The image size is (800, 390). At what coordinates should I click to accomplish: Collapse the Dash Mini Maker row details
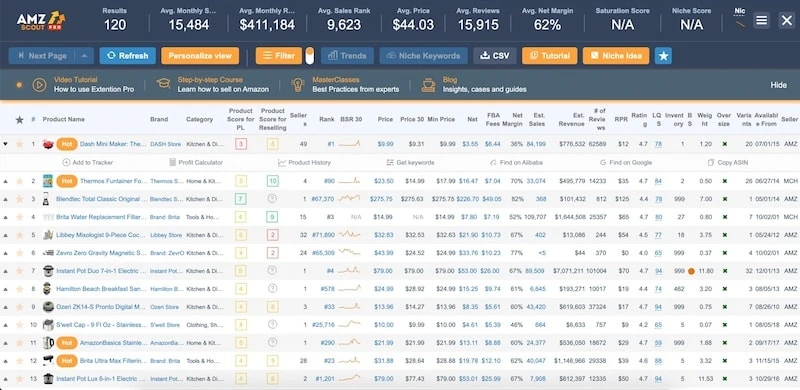point(6,144)
